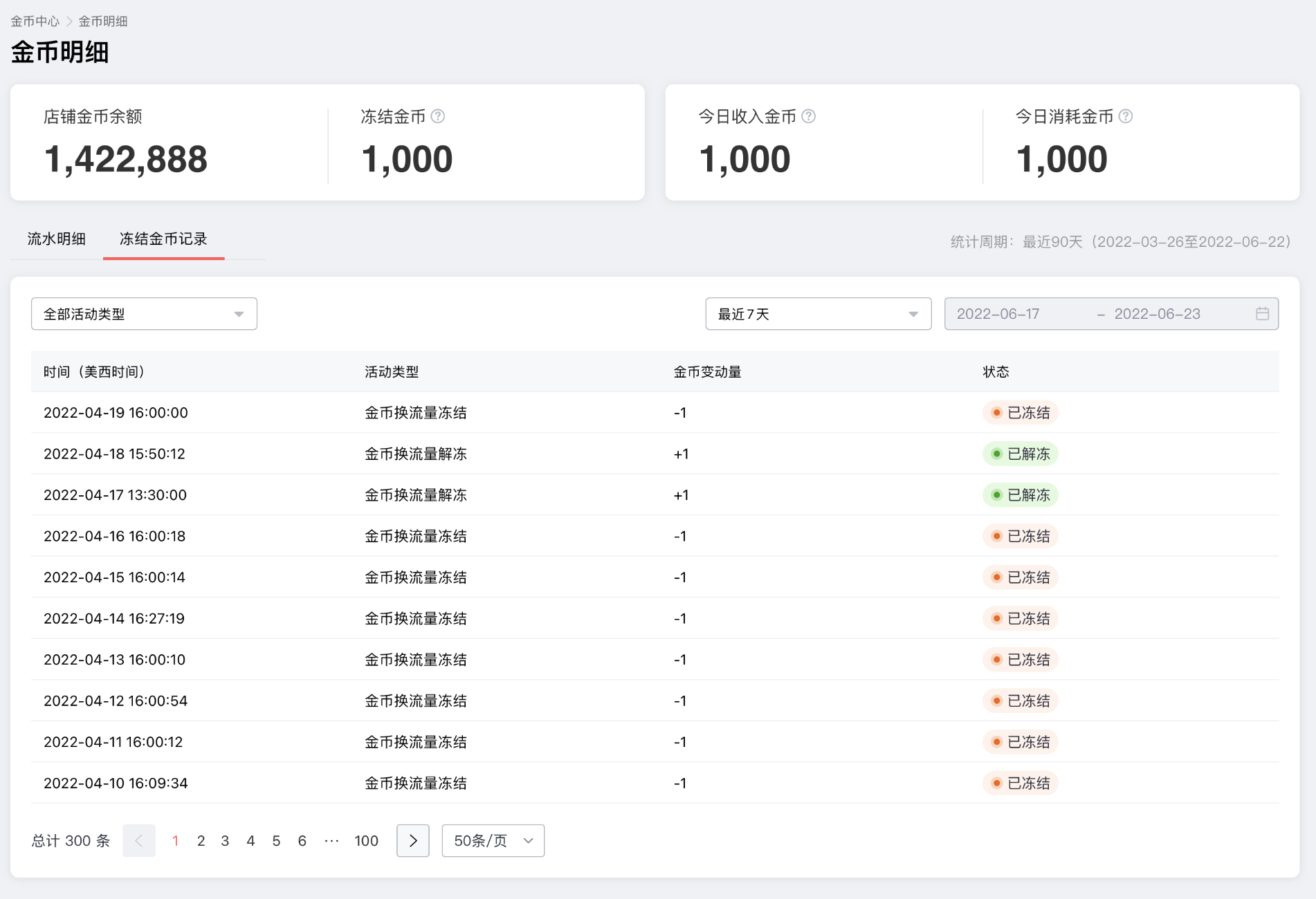This screenshot has height=899, width=1316.
Task: Click the row timestamp 2022-04-17 13:30:00
Action: pyautogui.click(x=115, y=494)
